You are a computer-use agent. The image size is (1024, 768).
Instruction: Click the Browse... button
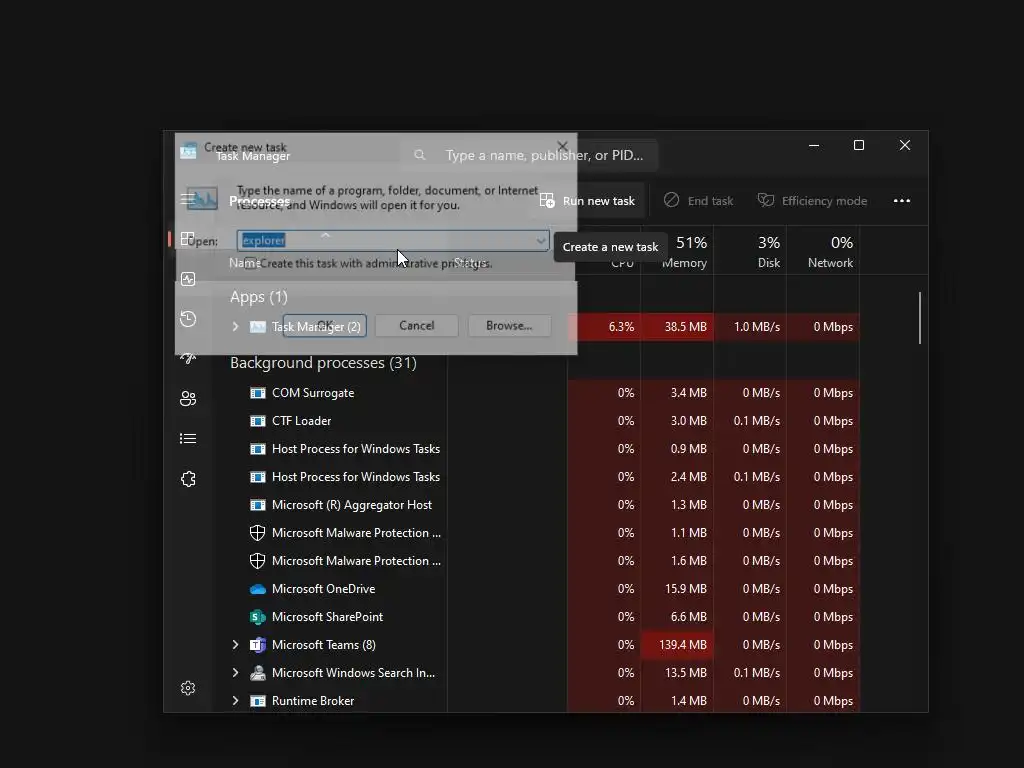coord(509,325)
